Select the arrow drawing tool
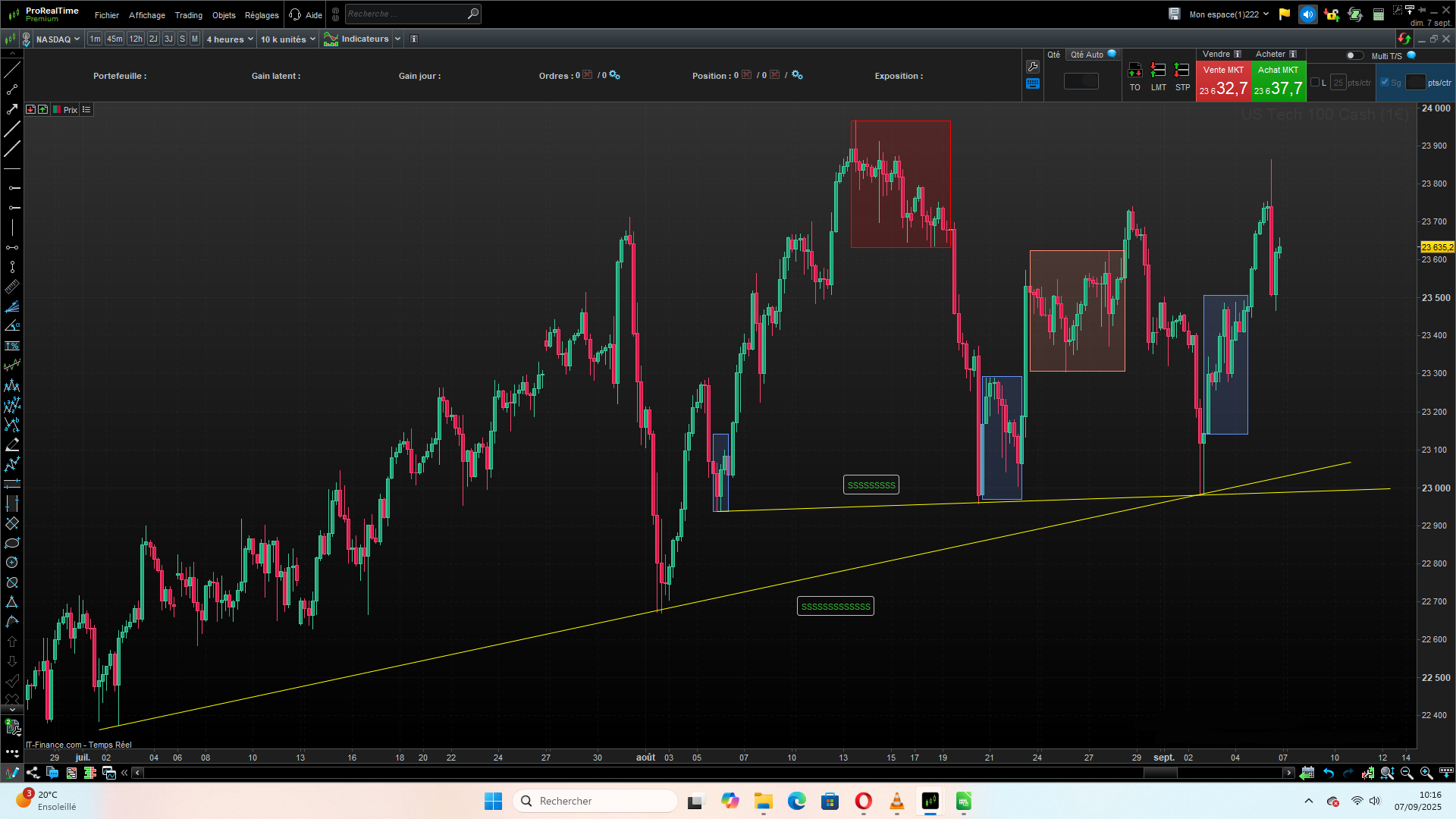The width and height of the screenshot is (1456, 819). coord(11,110)
